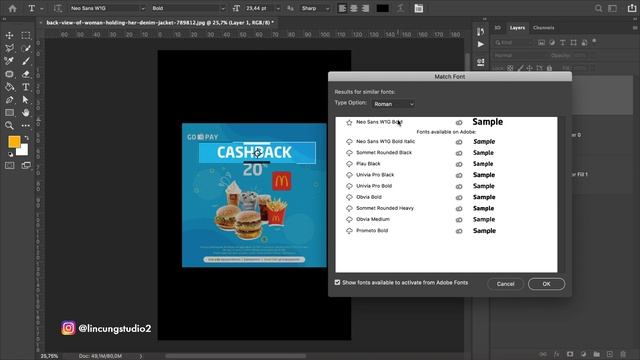Activate Plau Black cloud icon
This screenshot has width=640, height=360.
pos(349,164)
